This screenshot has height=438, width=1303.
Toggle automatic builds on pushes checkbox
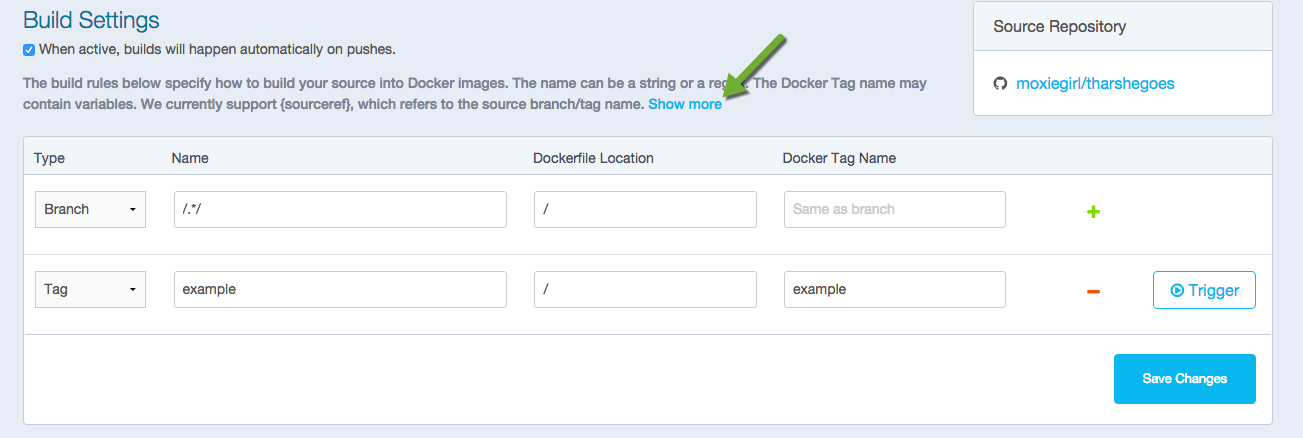(x=29, y=50)
